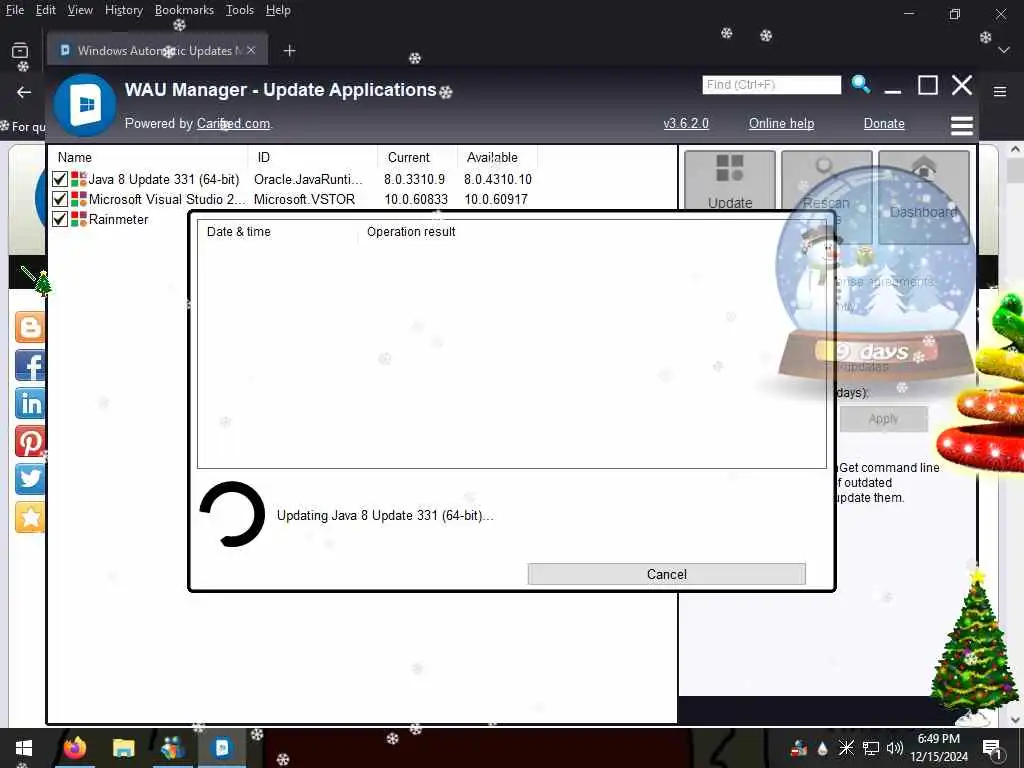Click the Find (Ctrl+F) search field

[x=771, y=85]
